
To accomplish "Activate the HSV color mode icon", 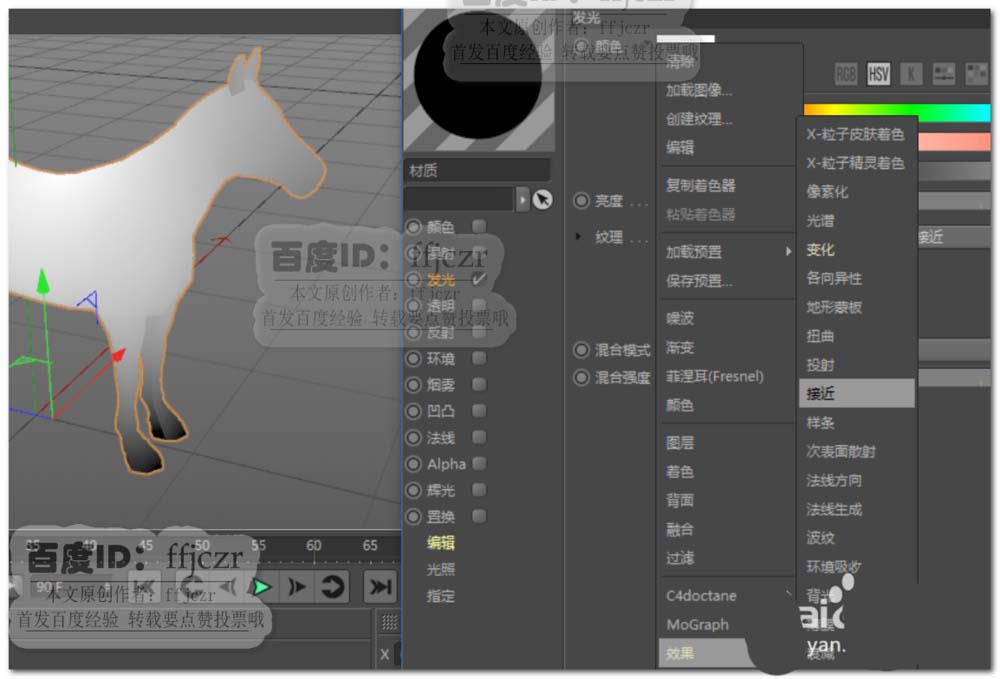I will [x=877, y=73].
